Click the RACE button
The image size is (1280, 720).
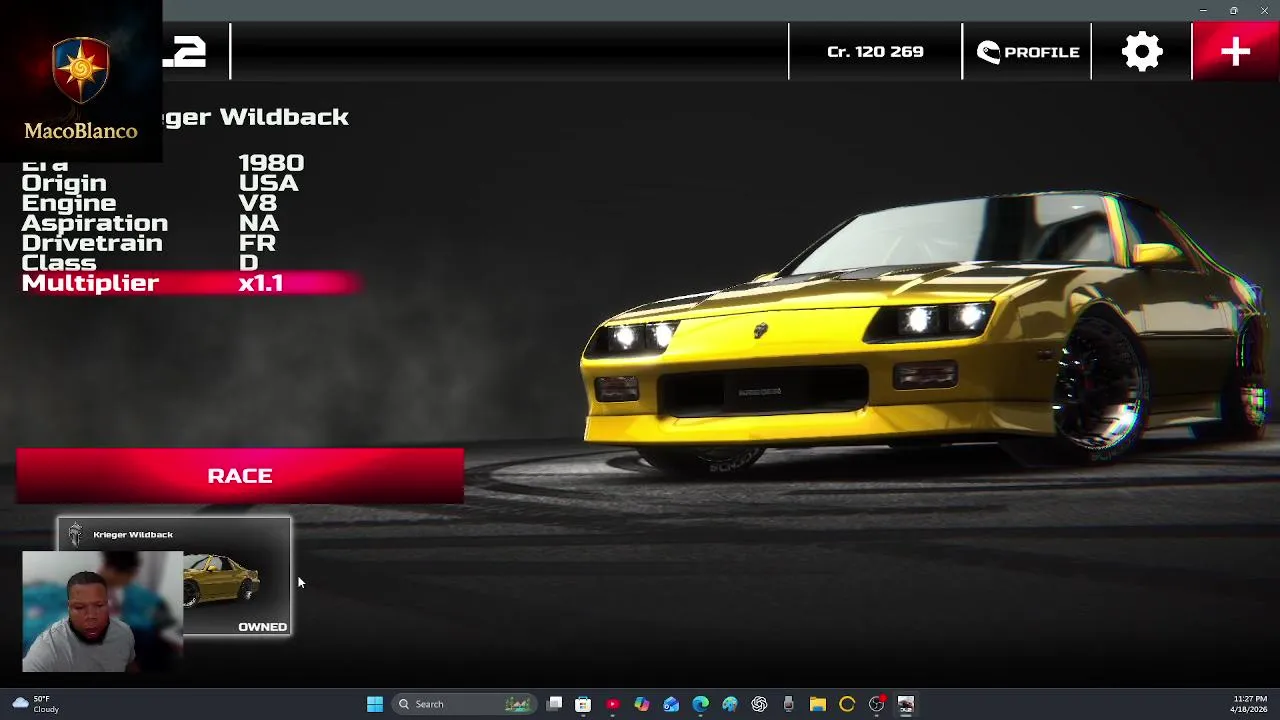[240, 476]
